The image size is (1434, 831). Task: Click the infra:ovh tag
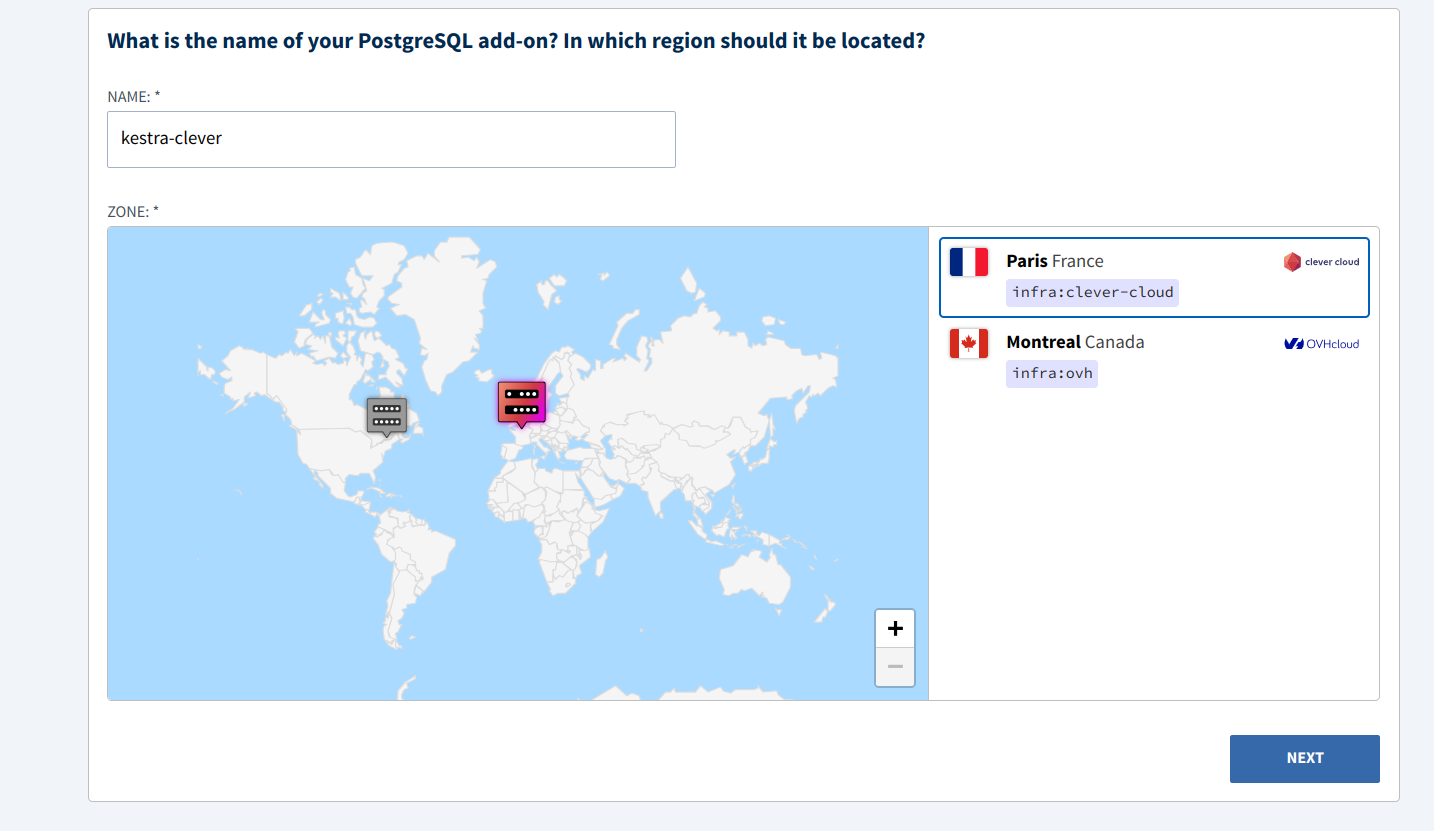pos(1052,374)
